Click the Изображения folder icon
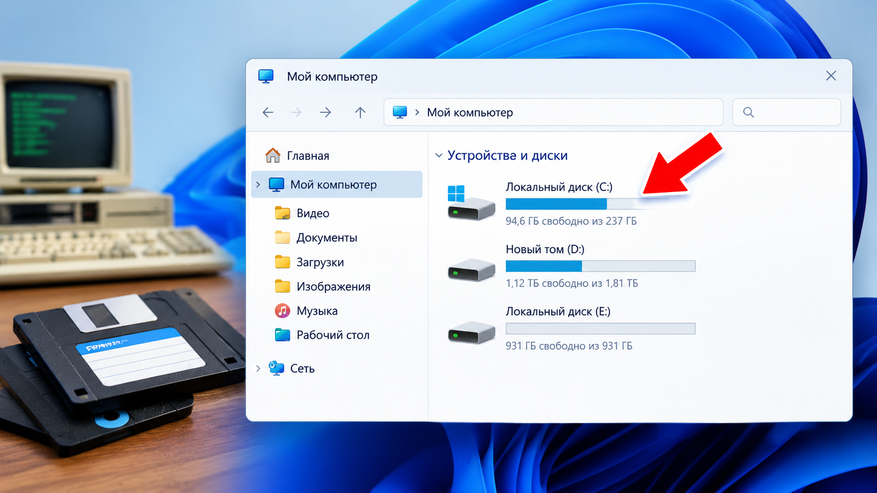The height and width of the screenshot is (493, 877). 282,287
